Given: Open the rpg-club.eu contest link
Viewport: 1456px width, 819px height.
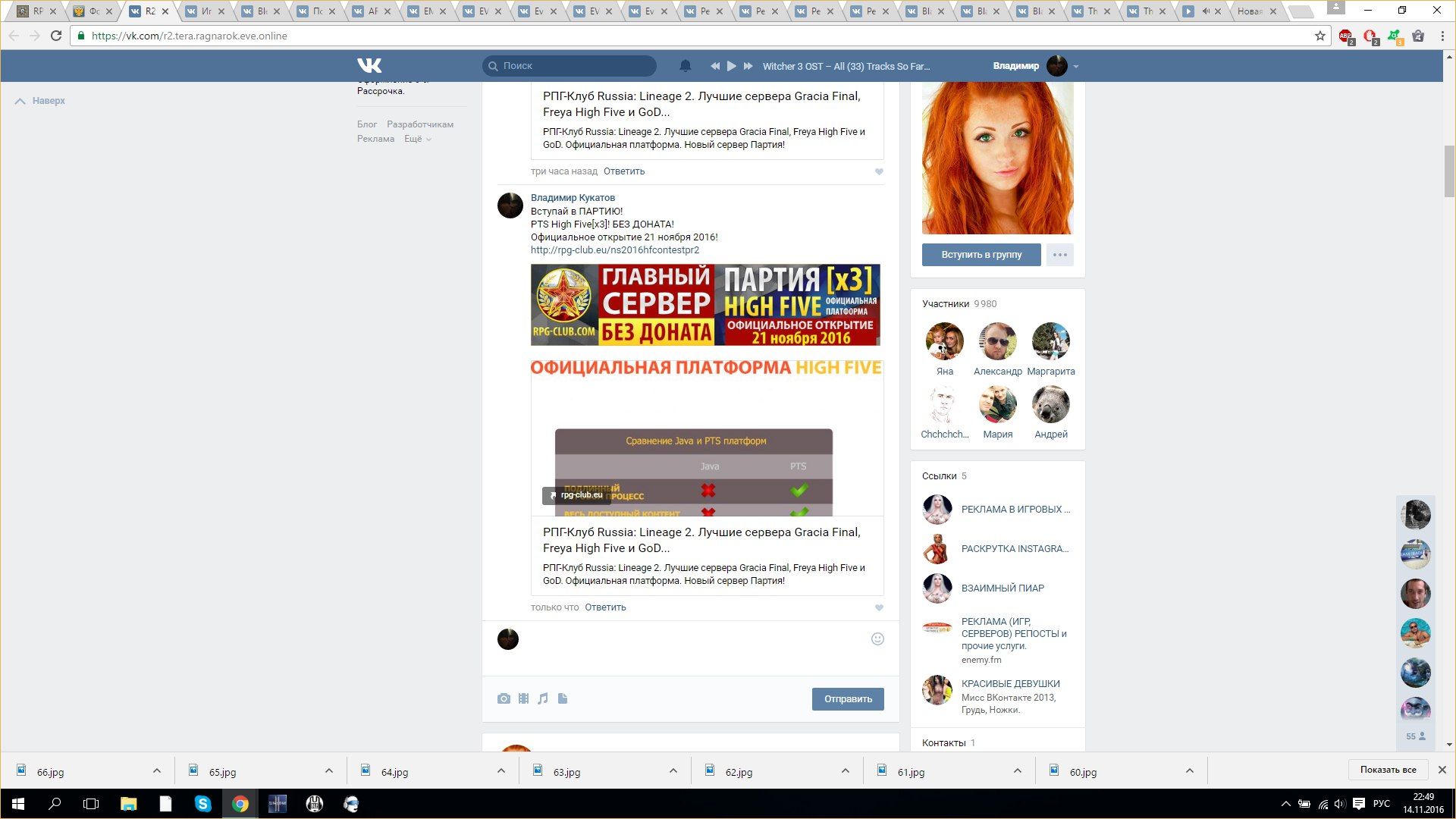Looking at the screenshot, I should (614, 249).
